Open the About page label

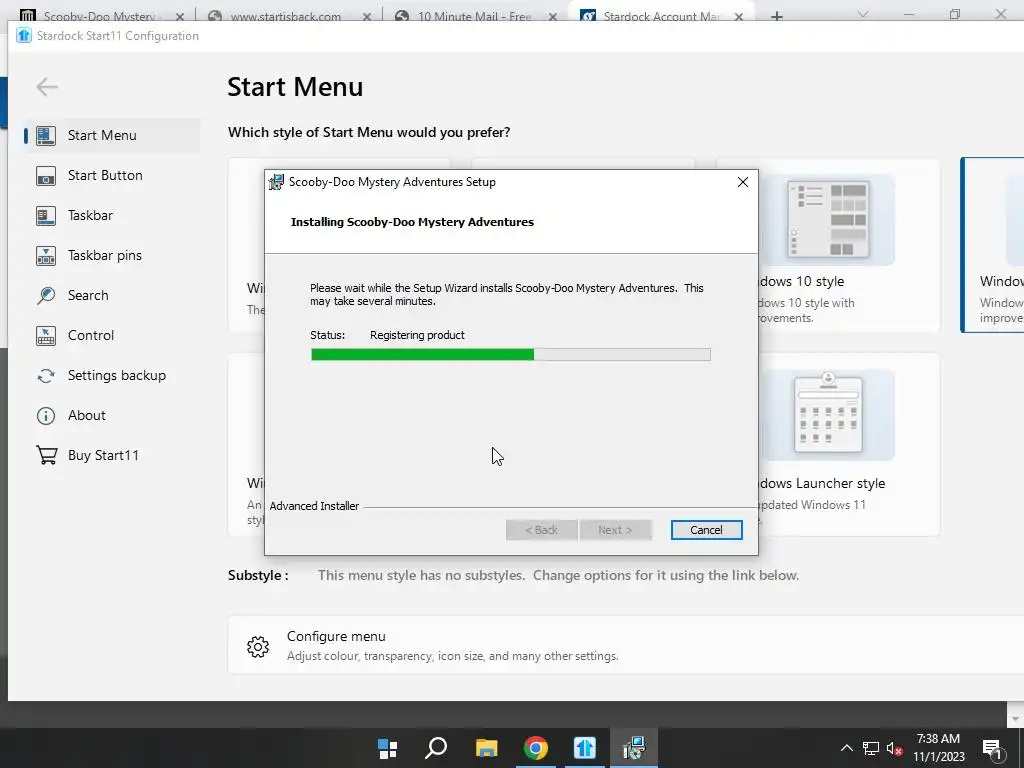tap(87, 415)
